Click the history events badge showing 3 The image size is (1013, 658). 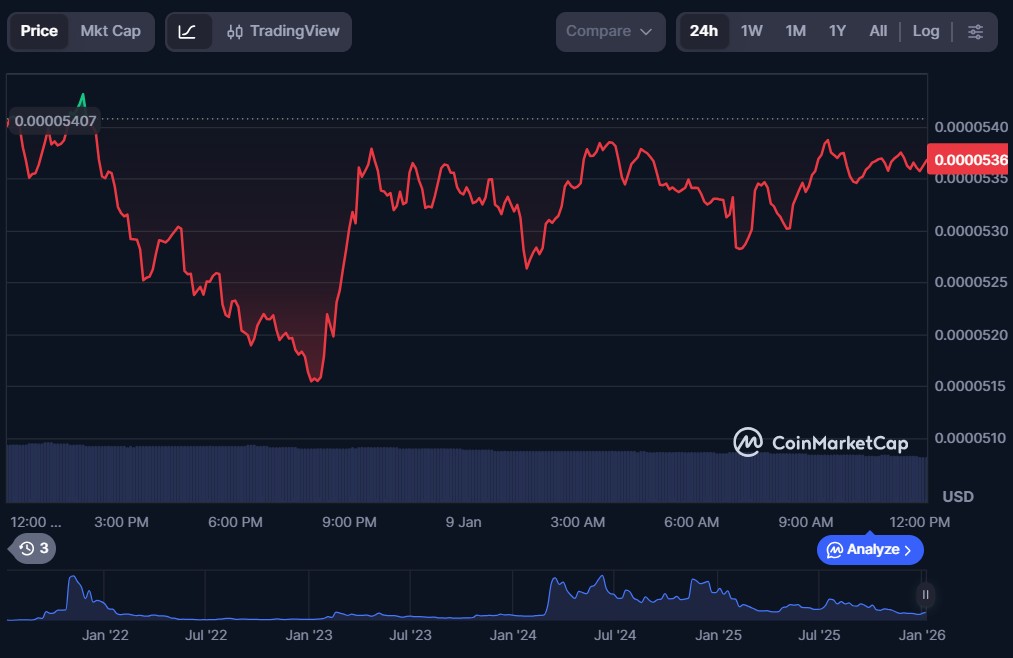tap(34, 548)
